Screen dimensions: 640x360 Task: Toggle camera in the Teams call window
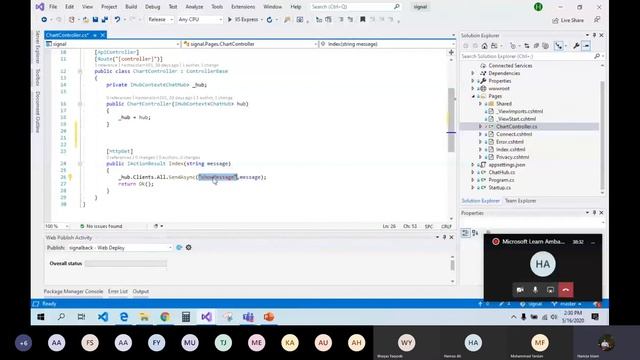(520, 290)
